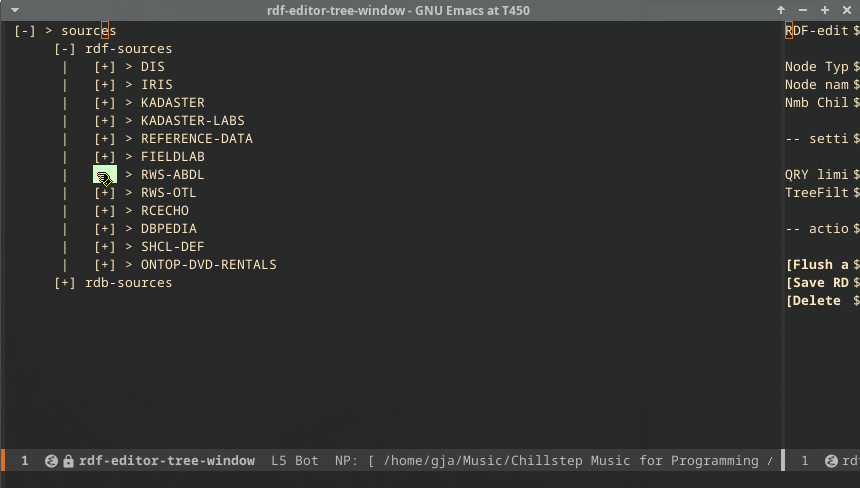
Task: Click the L5 Bot position indicator
Action: click(295, 461)
